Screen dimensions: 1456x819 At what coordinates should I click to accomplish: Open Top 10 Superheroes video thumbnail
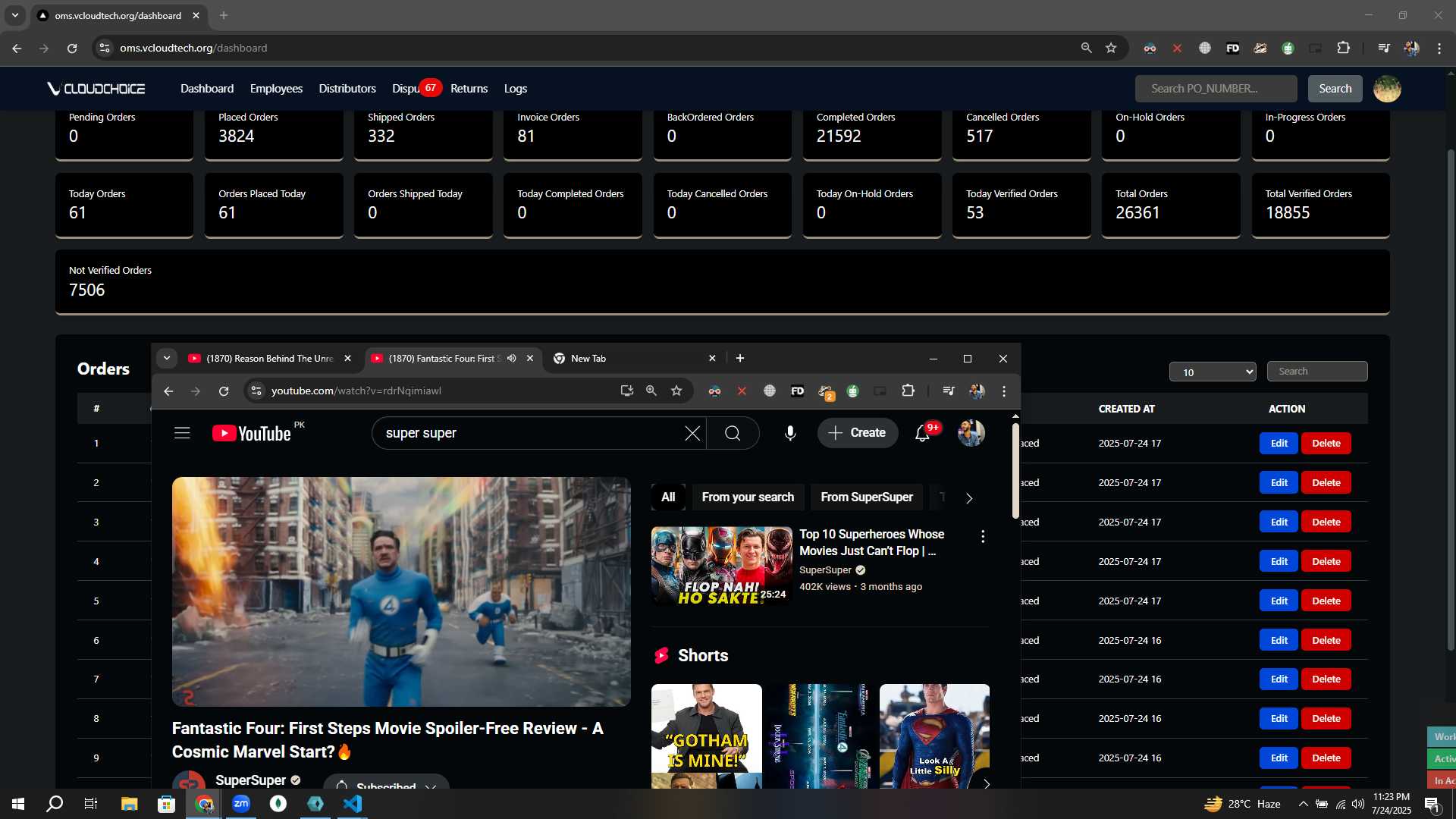click(721, 566)
